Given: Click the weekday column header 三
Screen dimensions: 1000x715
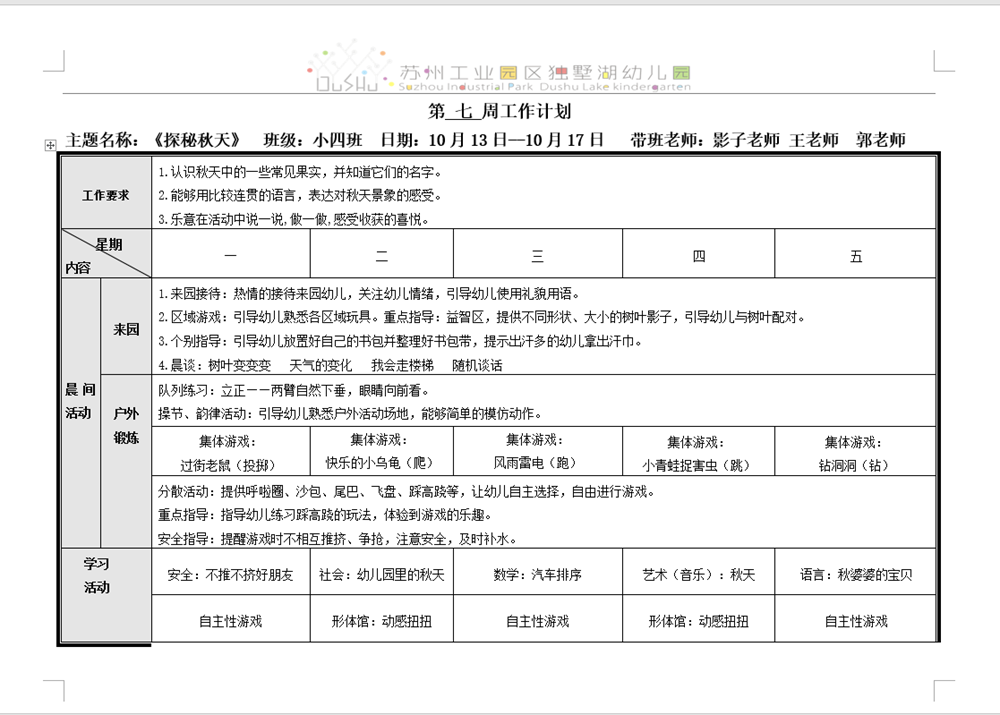Looking at the screenshot, I should [x=537, y=256].
